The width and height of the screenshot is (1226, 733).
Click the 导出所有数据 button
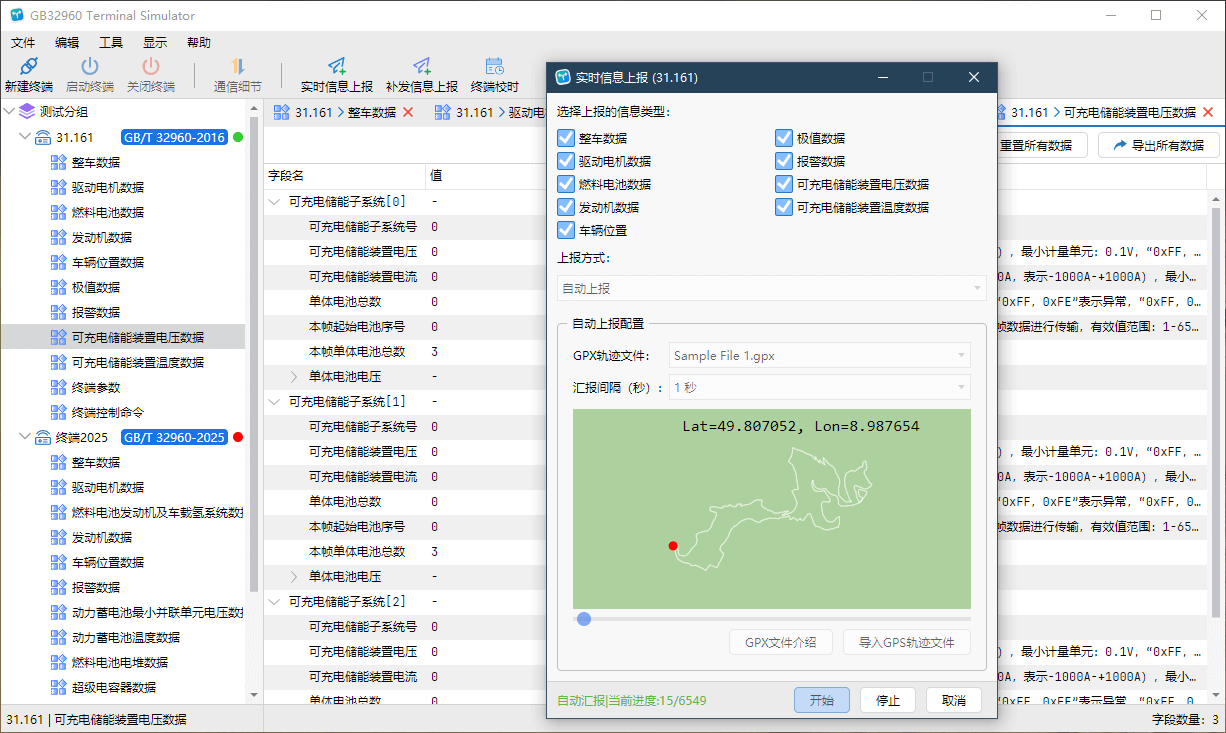[x=1158, y=146]
